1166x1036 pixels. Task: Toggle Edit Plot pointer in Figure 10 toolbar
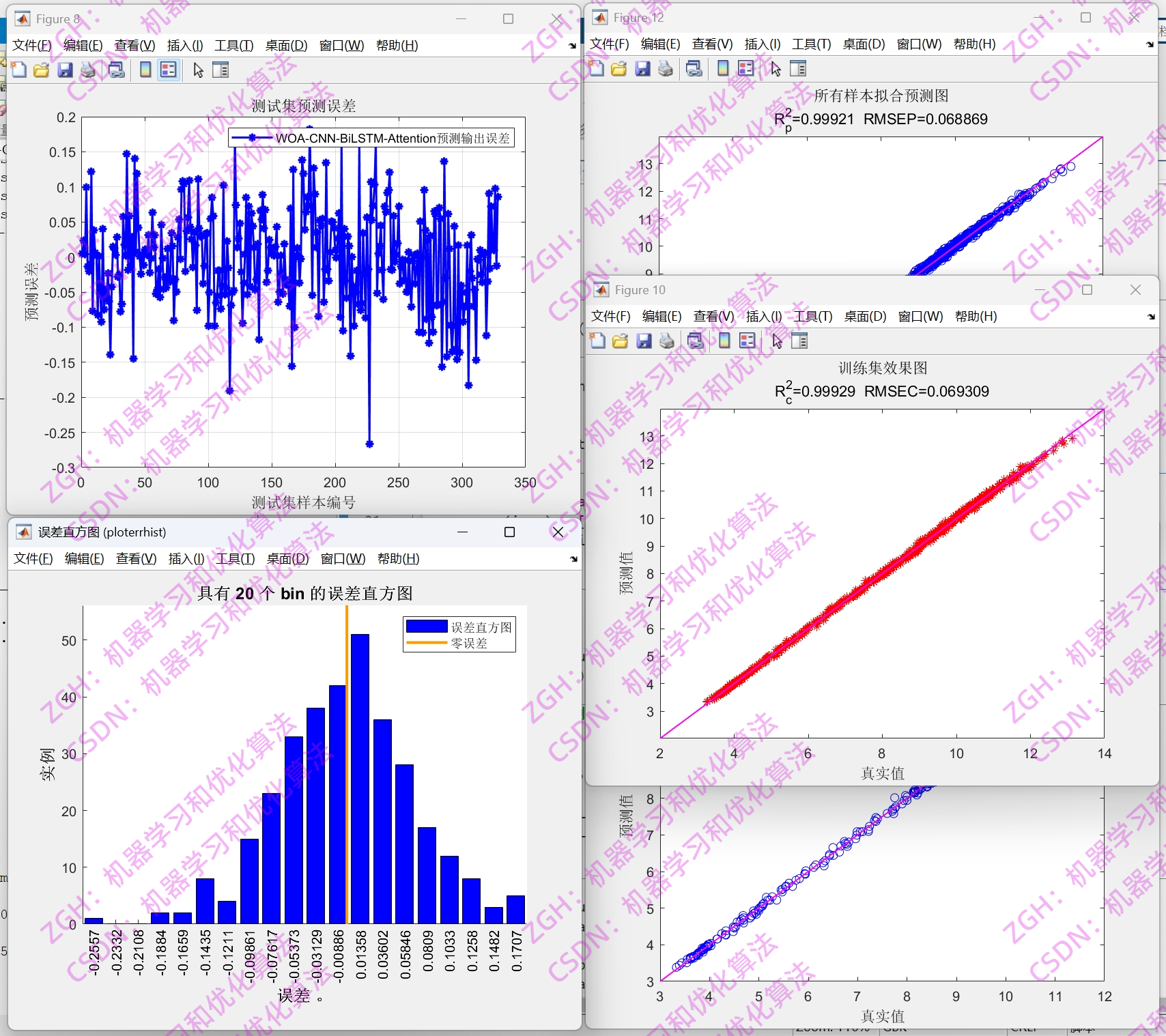[x=777, y=341]
